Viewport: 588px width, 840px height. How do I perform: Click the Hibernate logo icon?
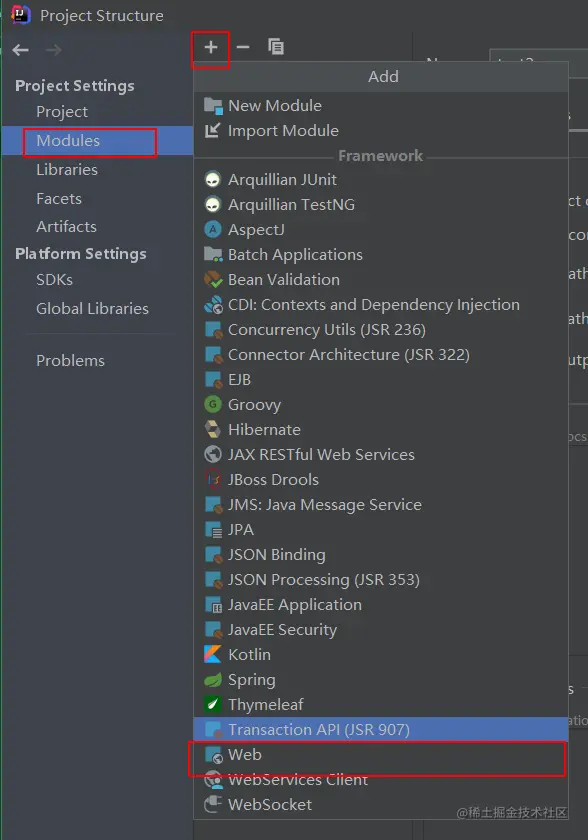(213, 429)
